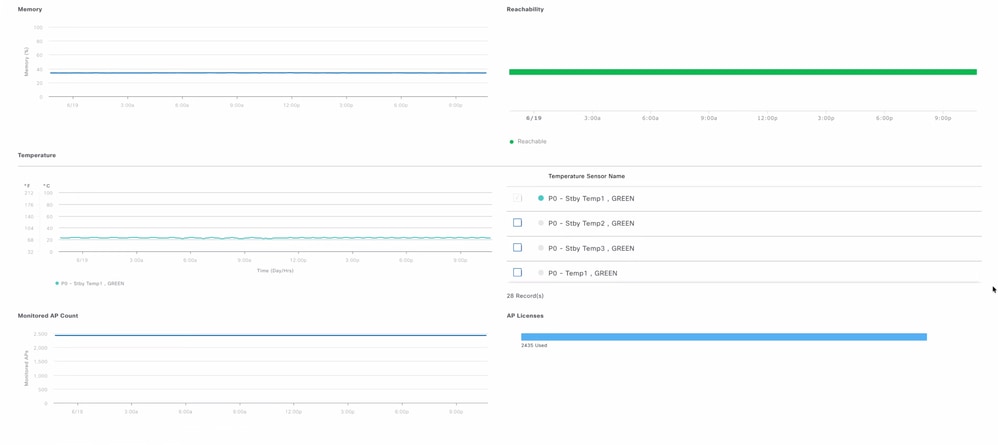
Task: Click the 'Memory (%)' axis title
Action: pyautogui.click(x=27, y=62)
